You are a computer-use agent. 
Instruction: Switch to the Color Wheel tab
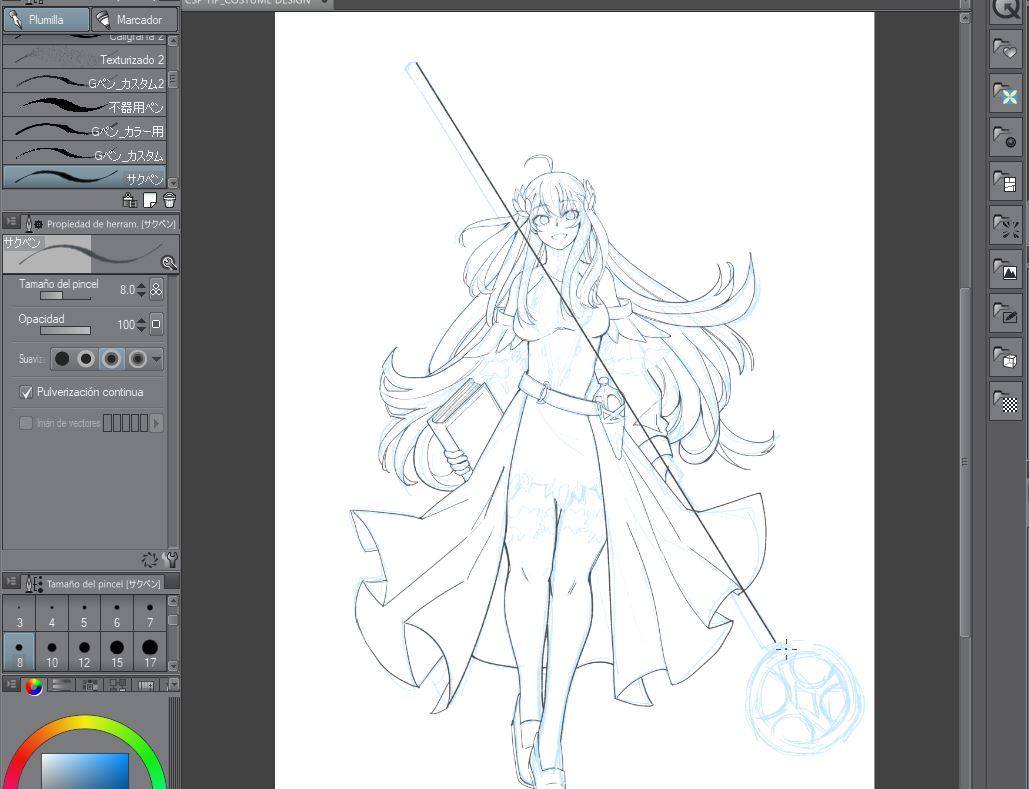coord(33,686)
